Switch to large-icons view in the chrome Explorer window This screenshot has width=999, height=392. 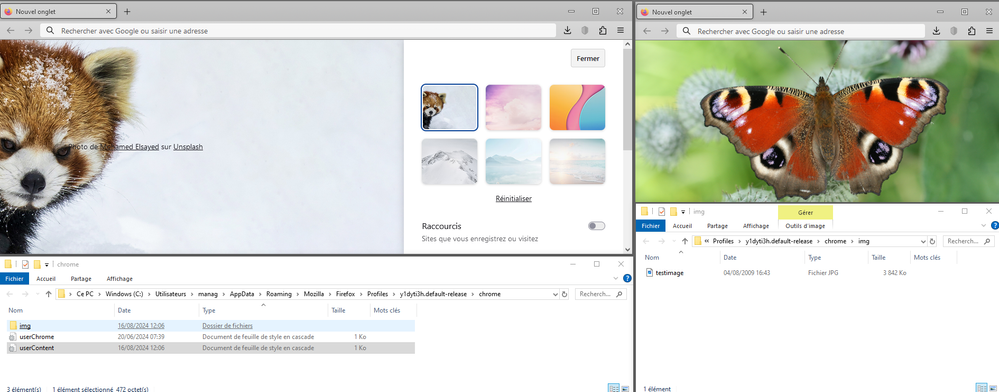[x=624, y=388]
